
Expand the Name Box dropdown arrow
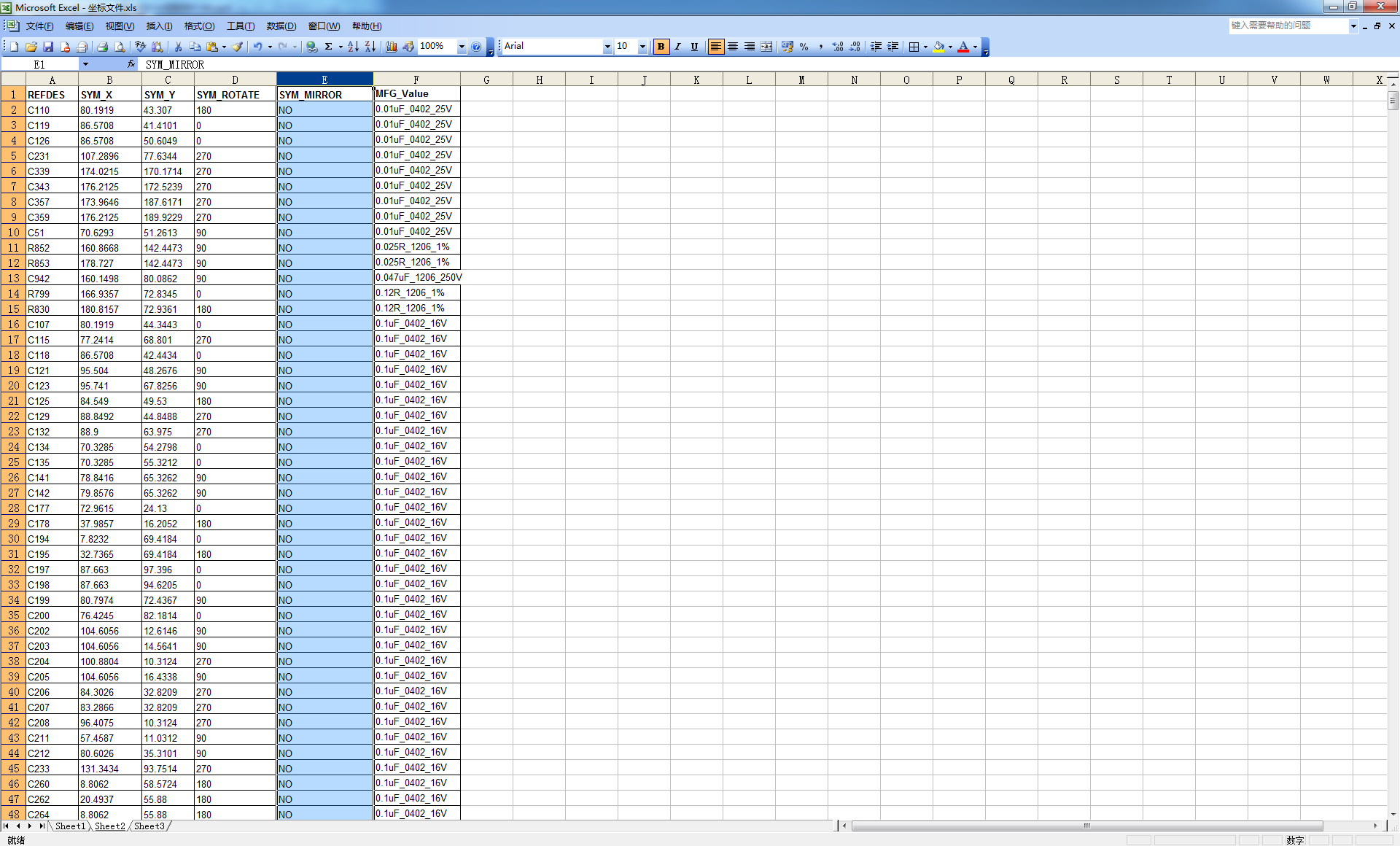(x=85, y=64)
